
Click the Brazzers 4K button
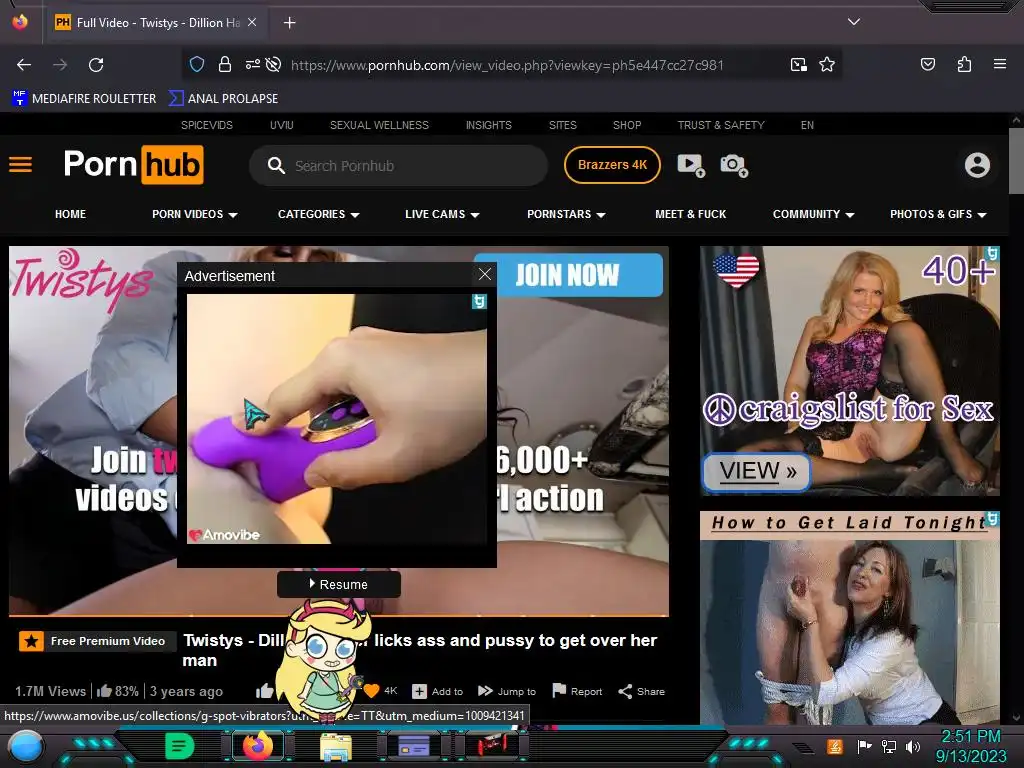[612, 165]
